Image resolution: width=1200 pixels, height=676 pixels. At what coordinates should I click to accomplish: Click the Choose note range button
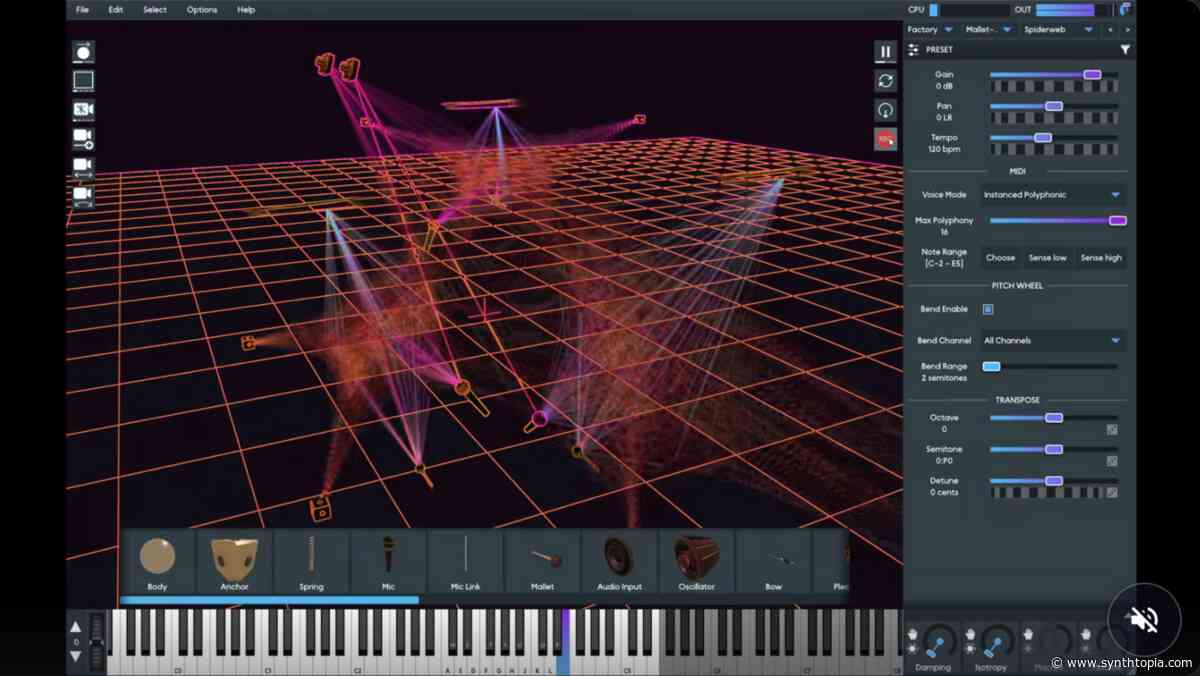coord(1000,257)
